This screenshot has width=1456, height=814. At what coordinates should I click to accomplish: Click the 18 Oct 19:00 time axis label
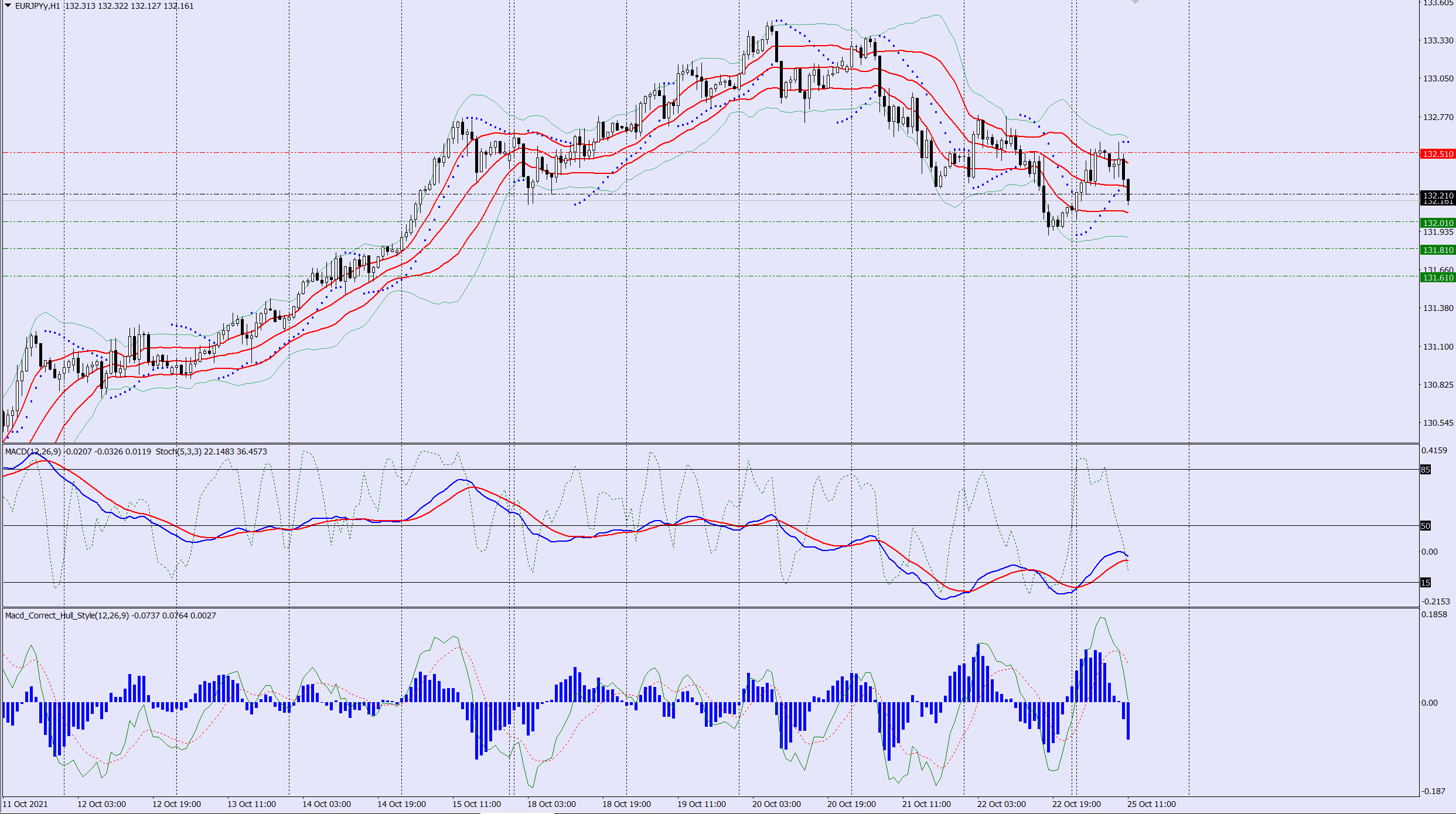pyautogui.click(x=626, y=804)
